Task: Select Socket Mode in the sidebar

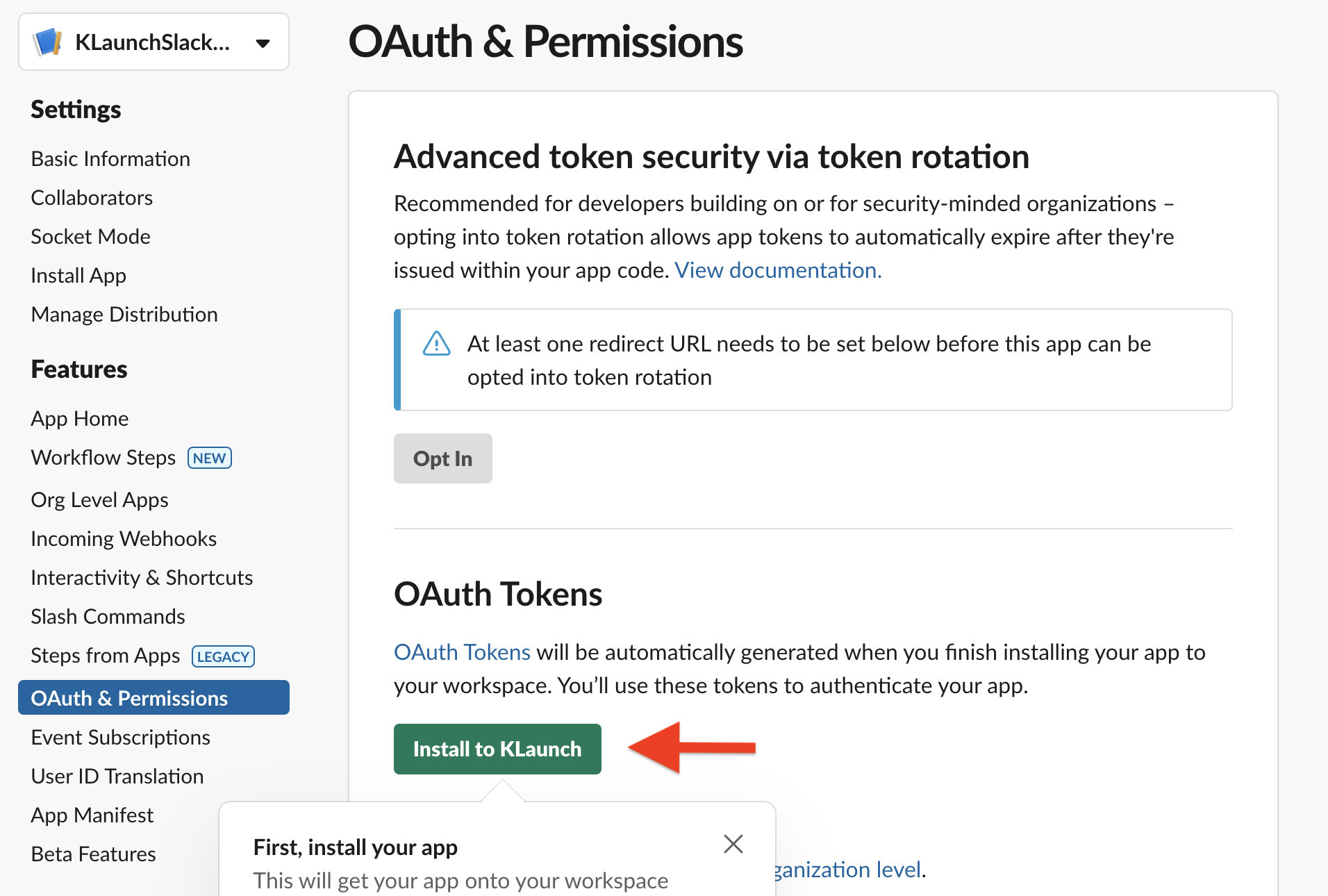Action: point(90,237)
